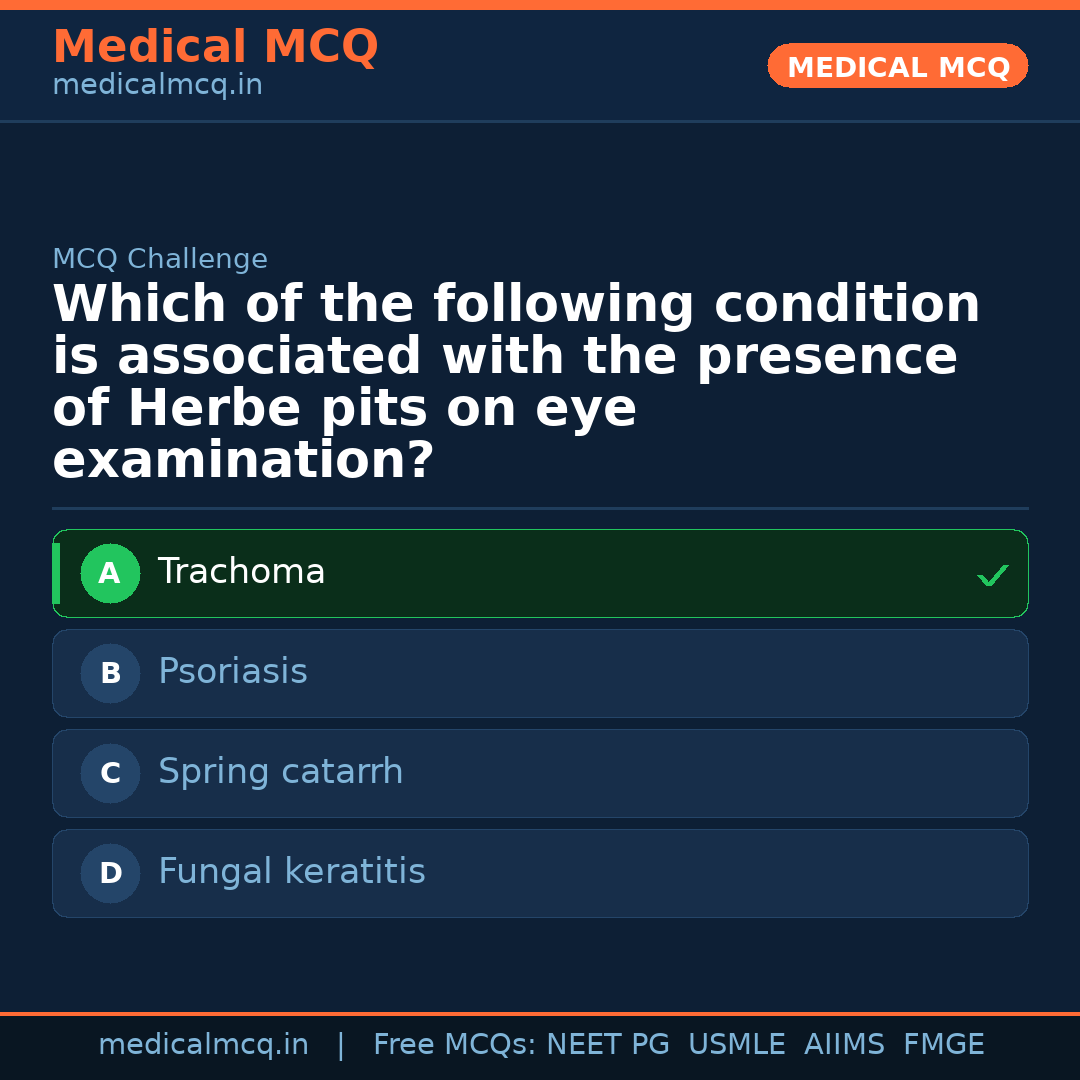Click the MCQ Challenge label icon area

[160, 258]
